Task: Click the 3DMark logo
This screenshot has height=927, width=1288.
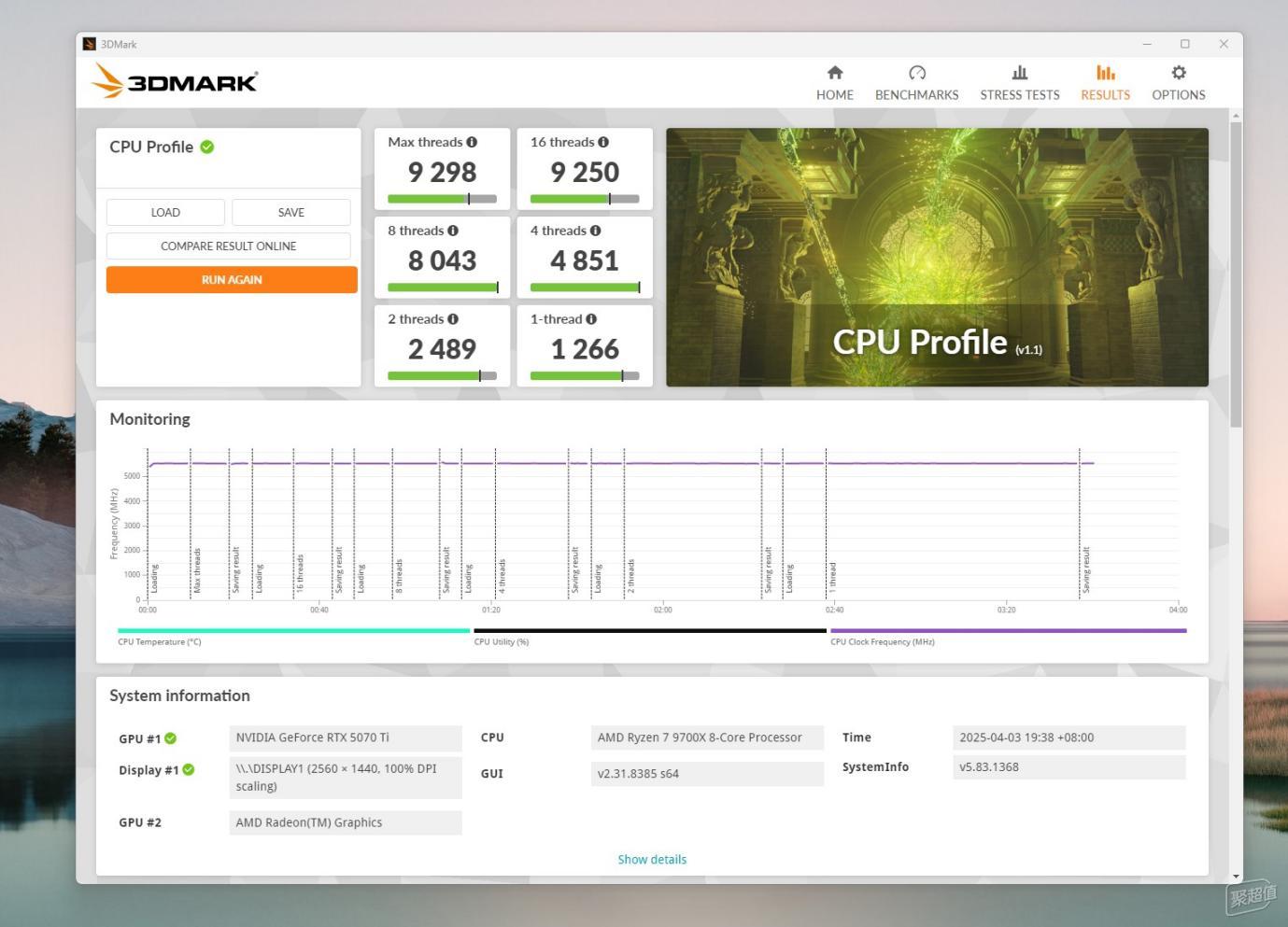Action: coord(175,81)
